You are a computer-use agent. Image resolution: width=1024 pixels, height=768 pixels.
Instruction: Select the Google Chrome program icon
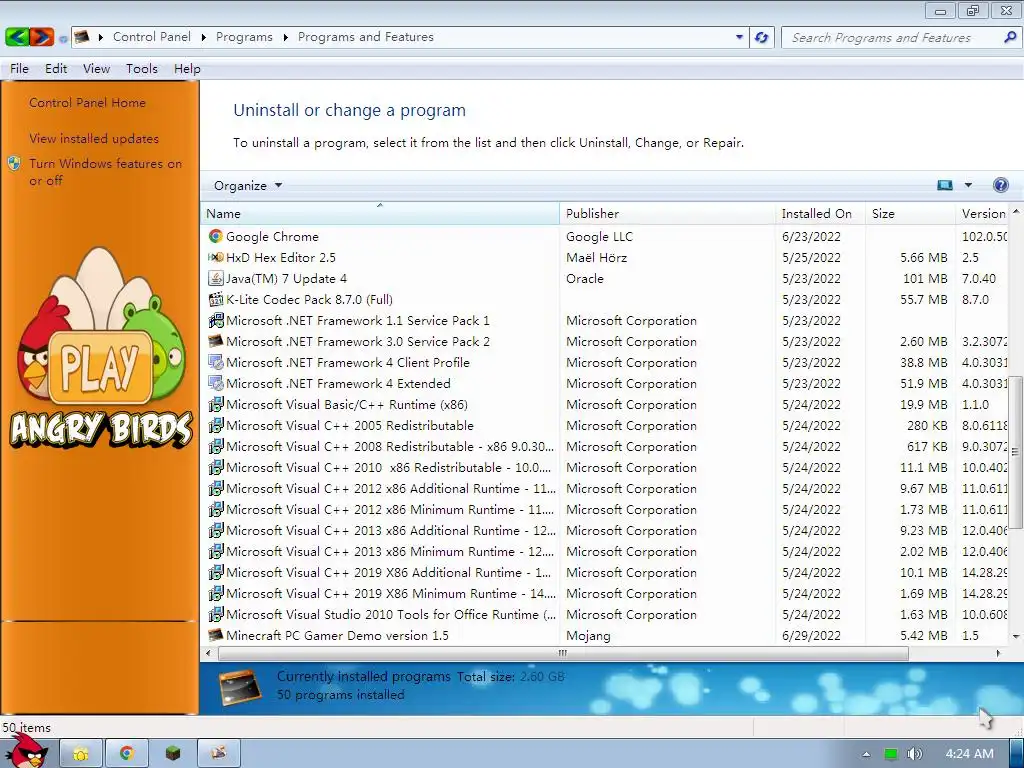216,236
